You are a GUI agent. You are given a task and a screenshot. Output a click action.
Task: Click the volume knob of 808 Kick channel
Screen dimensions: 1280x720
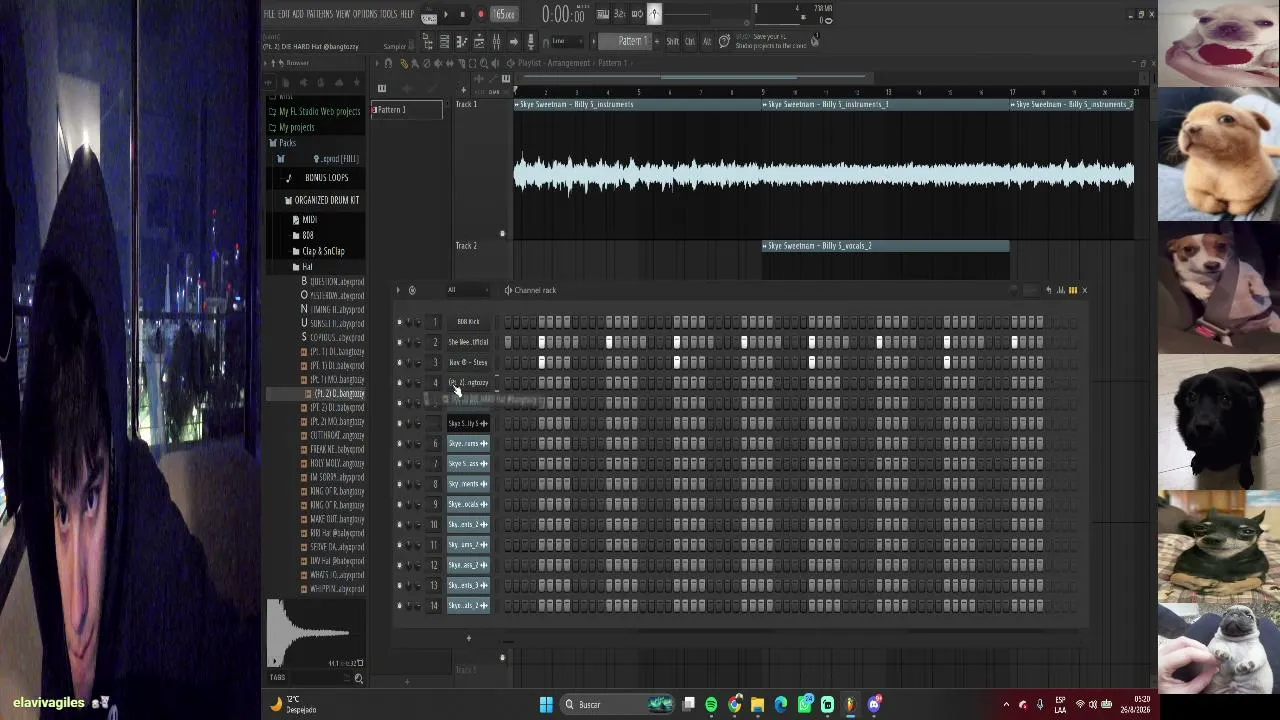coord(418,322)
